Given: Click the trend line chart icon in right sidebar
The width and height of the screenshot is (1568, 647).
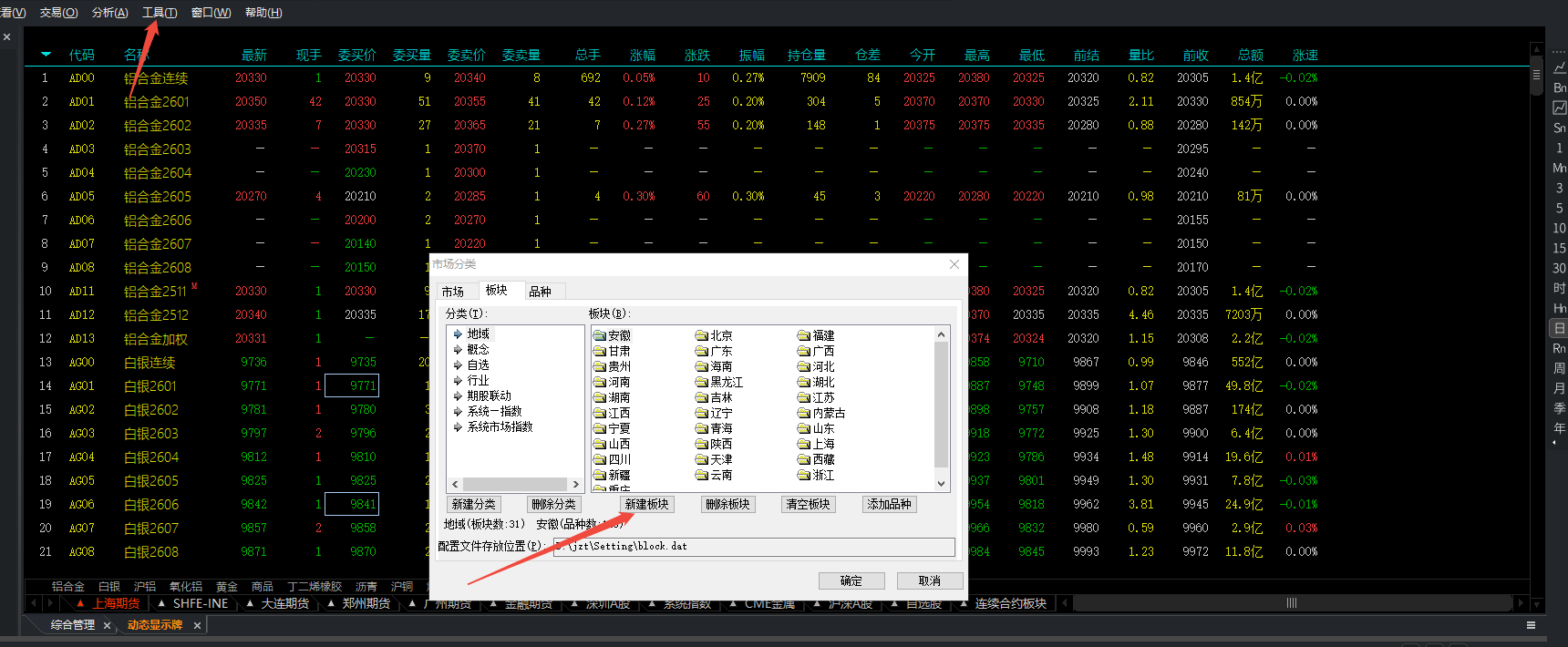Looking at the screenshot, I should [x=1559, y=108].
